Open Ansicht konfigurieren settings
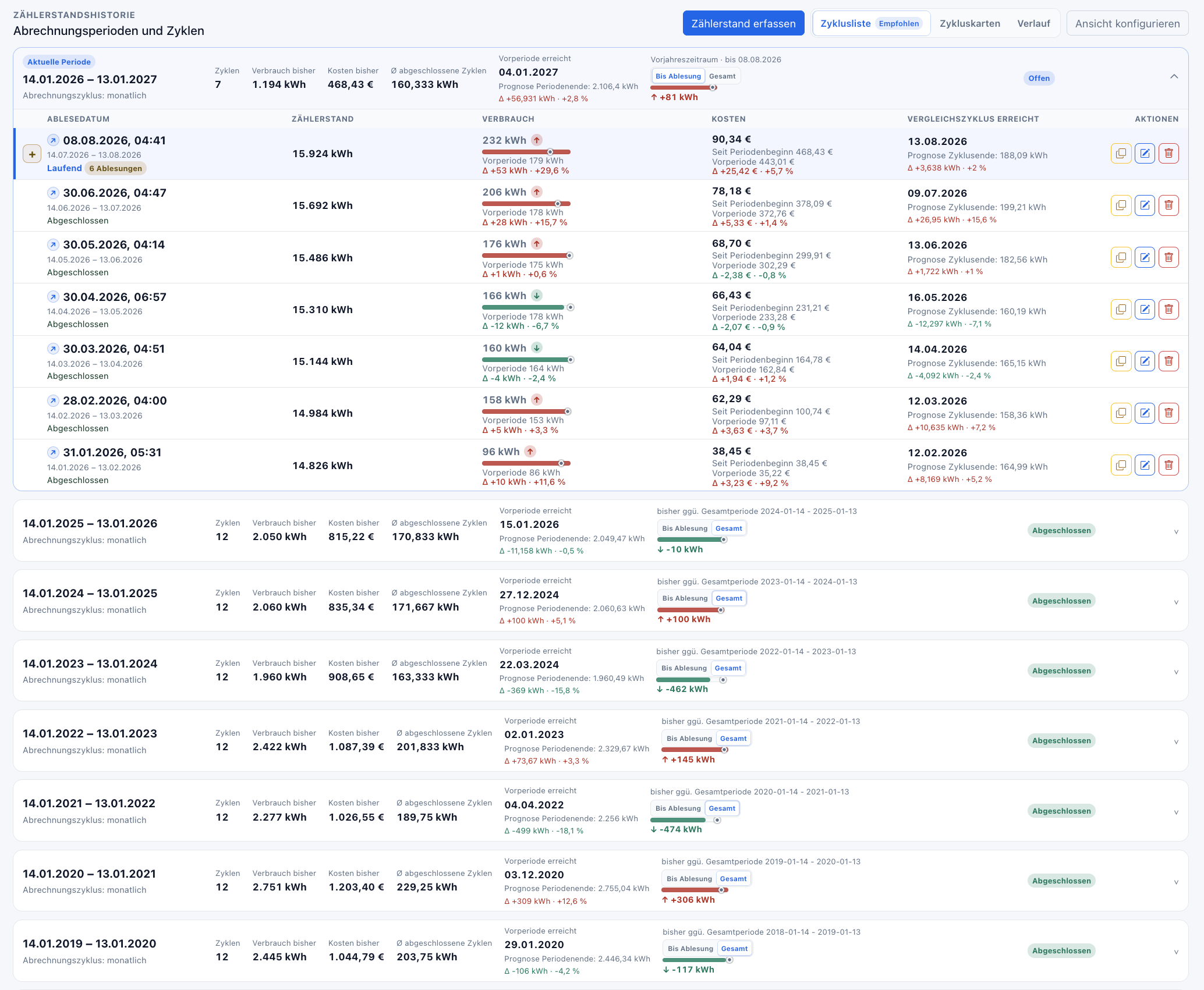Screen dimensions: 1204x990 click(x=1127, y=23)
